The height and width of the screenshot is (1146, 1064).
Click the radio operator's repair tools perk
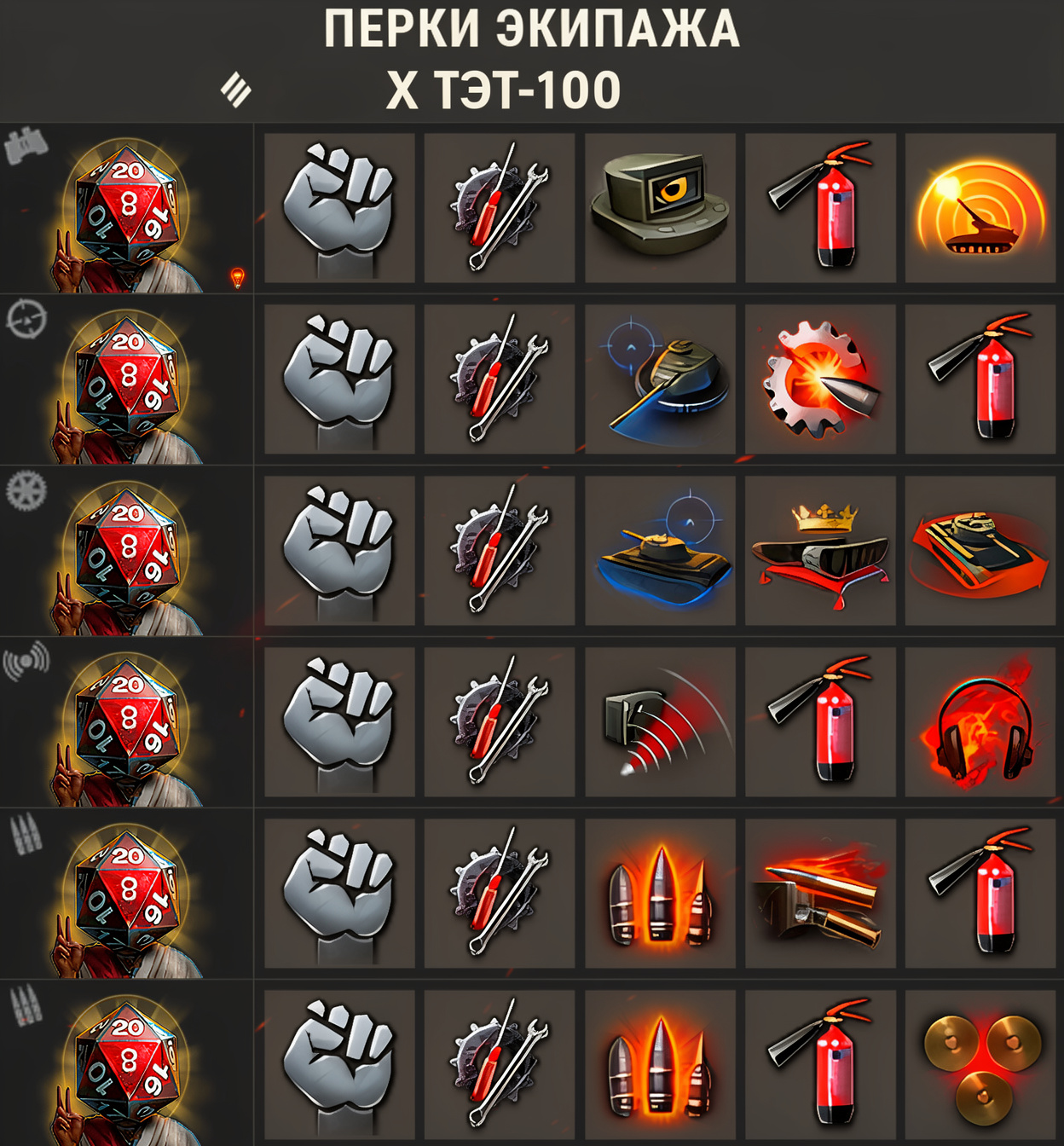500,721
